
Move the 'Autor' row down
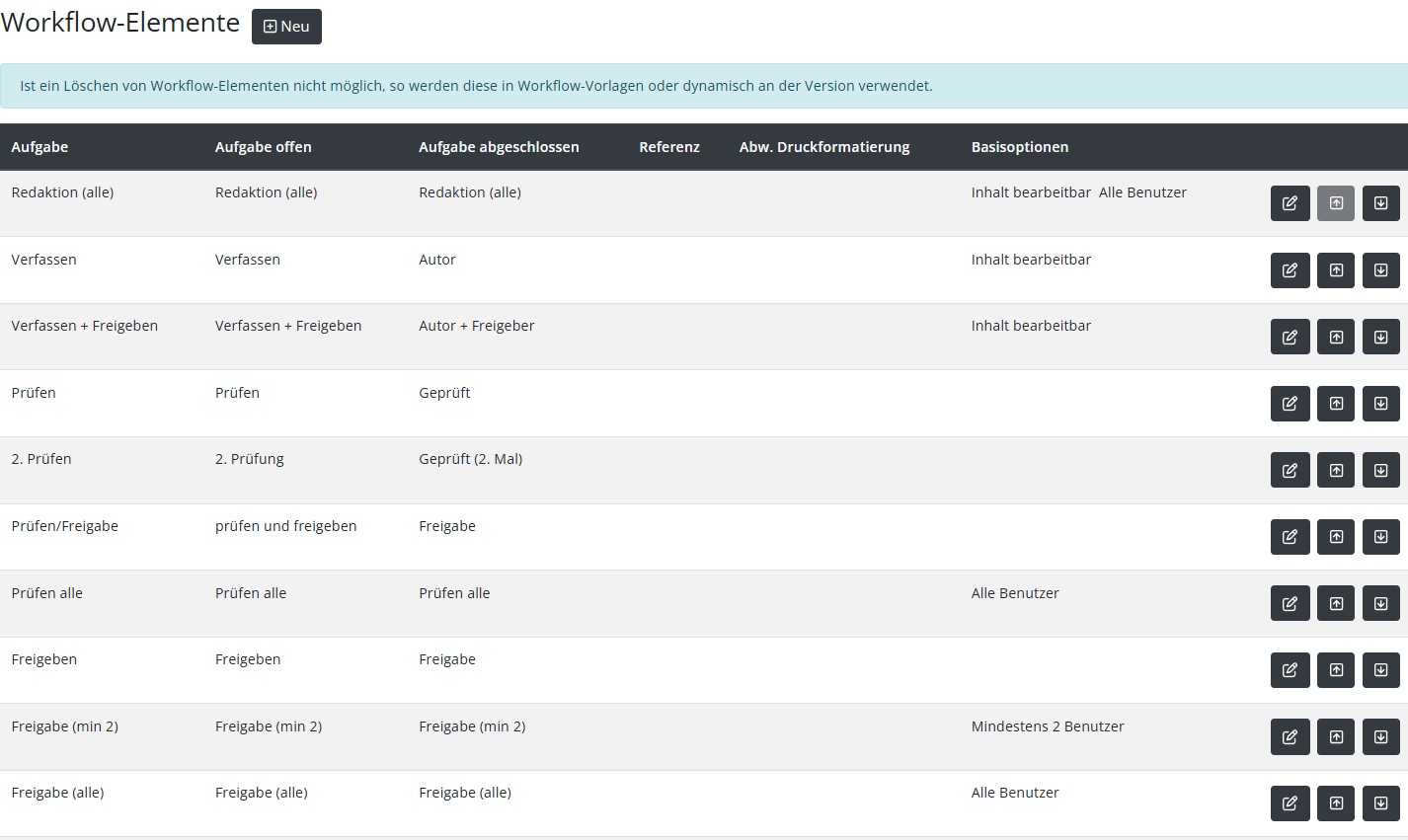tap(1381, 270)
